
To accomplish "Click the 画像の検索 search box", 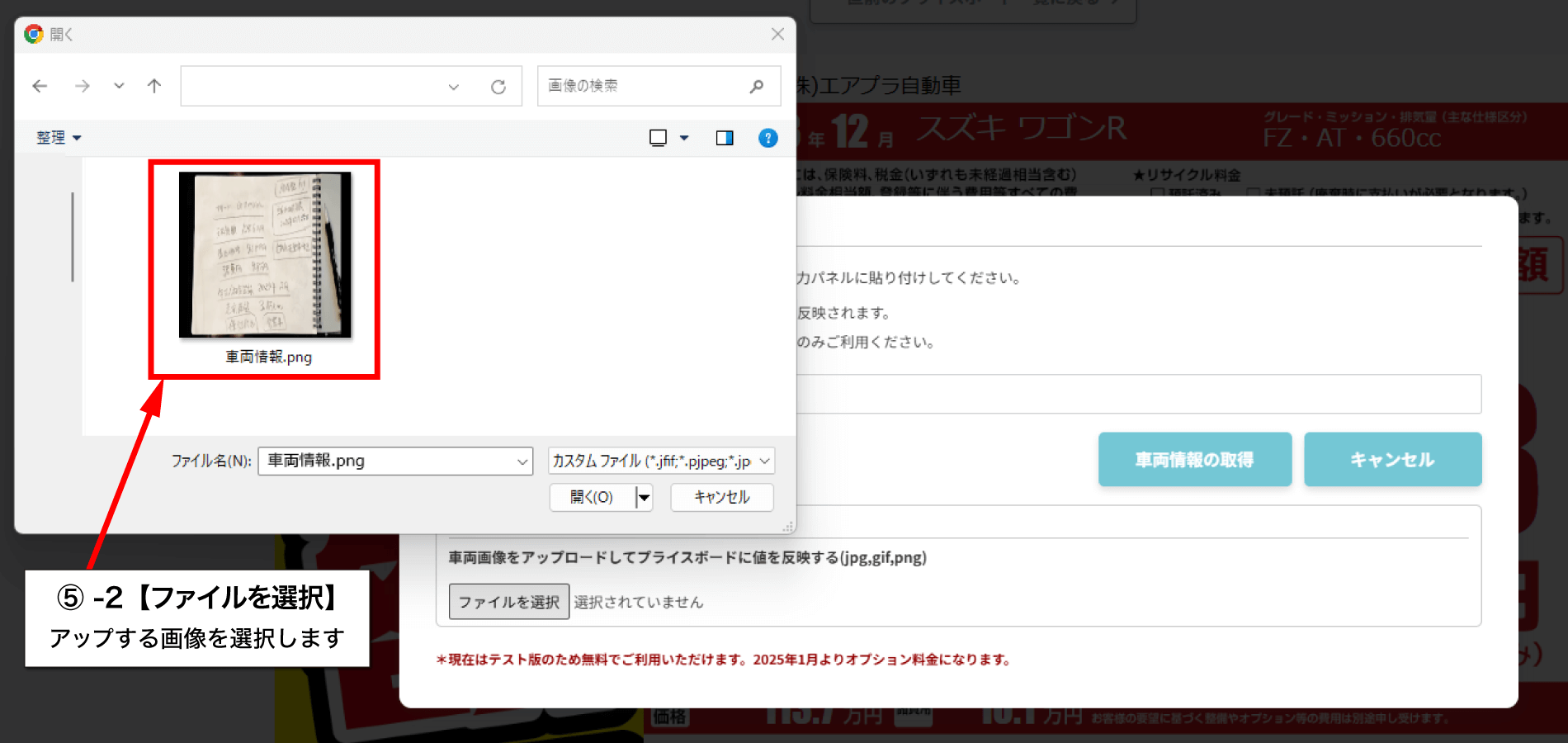I will tap(659, 86).
